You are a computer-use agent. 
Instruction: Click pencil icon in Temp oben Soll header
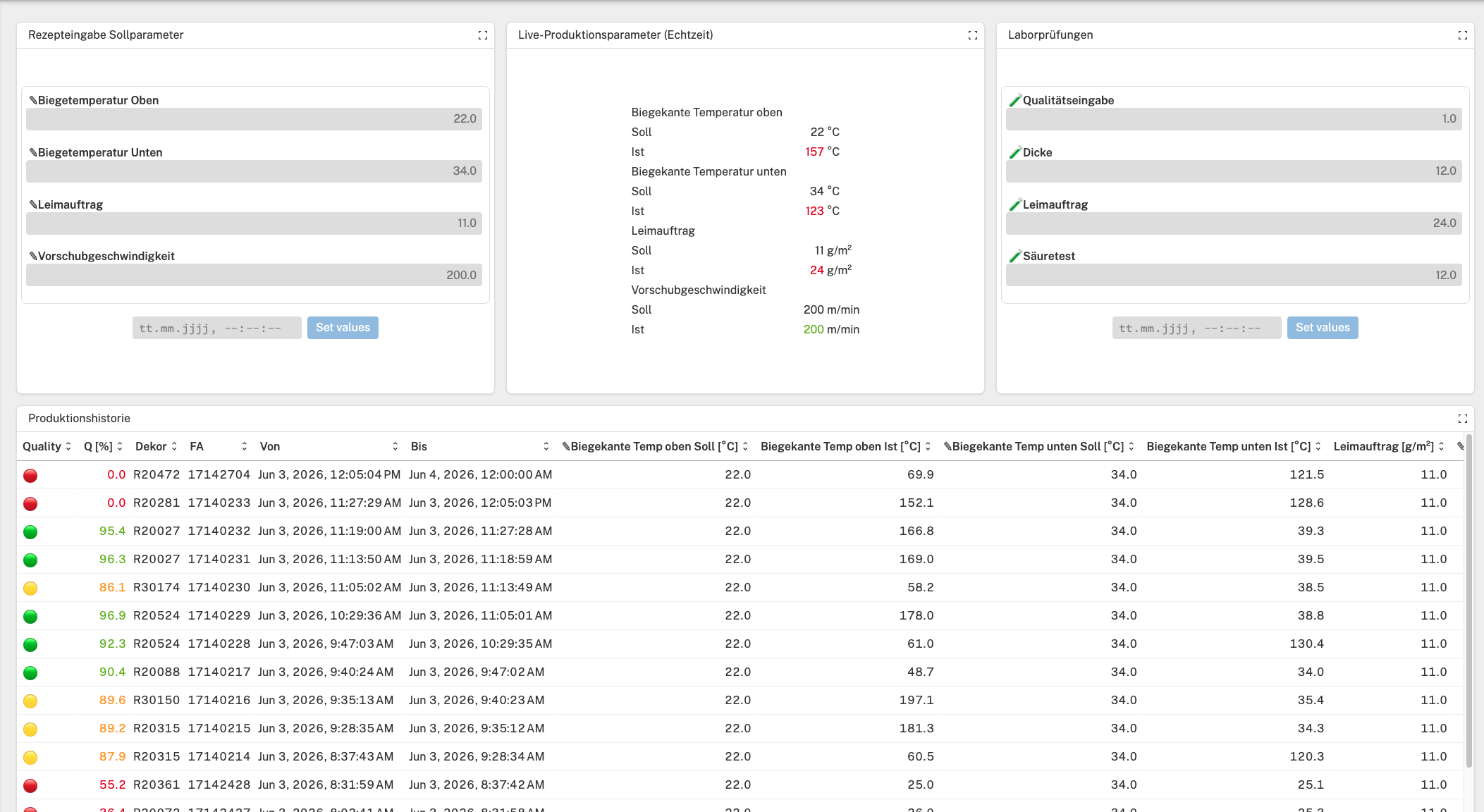[566, 447]
